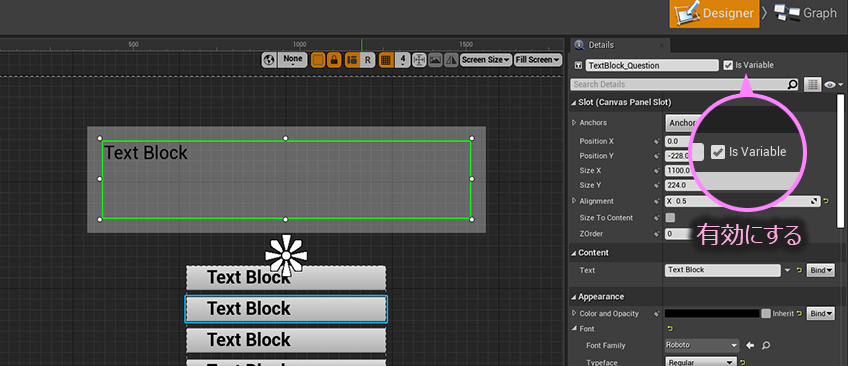Collapse the Appearance section
The image size is (848, 366).
tap(574, 297)
